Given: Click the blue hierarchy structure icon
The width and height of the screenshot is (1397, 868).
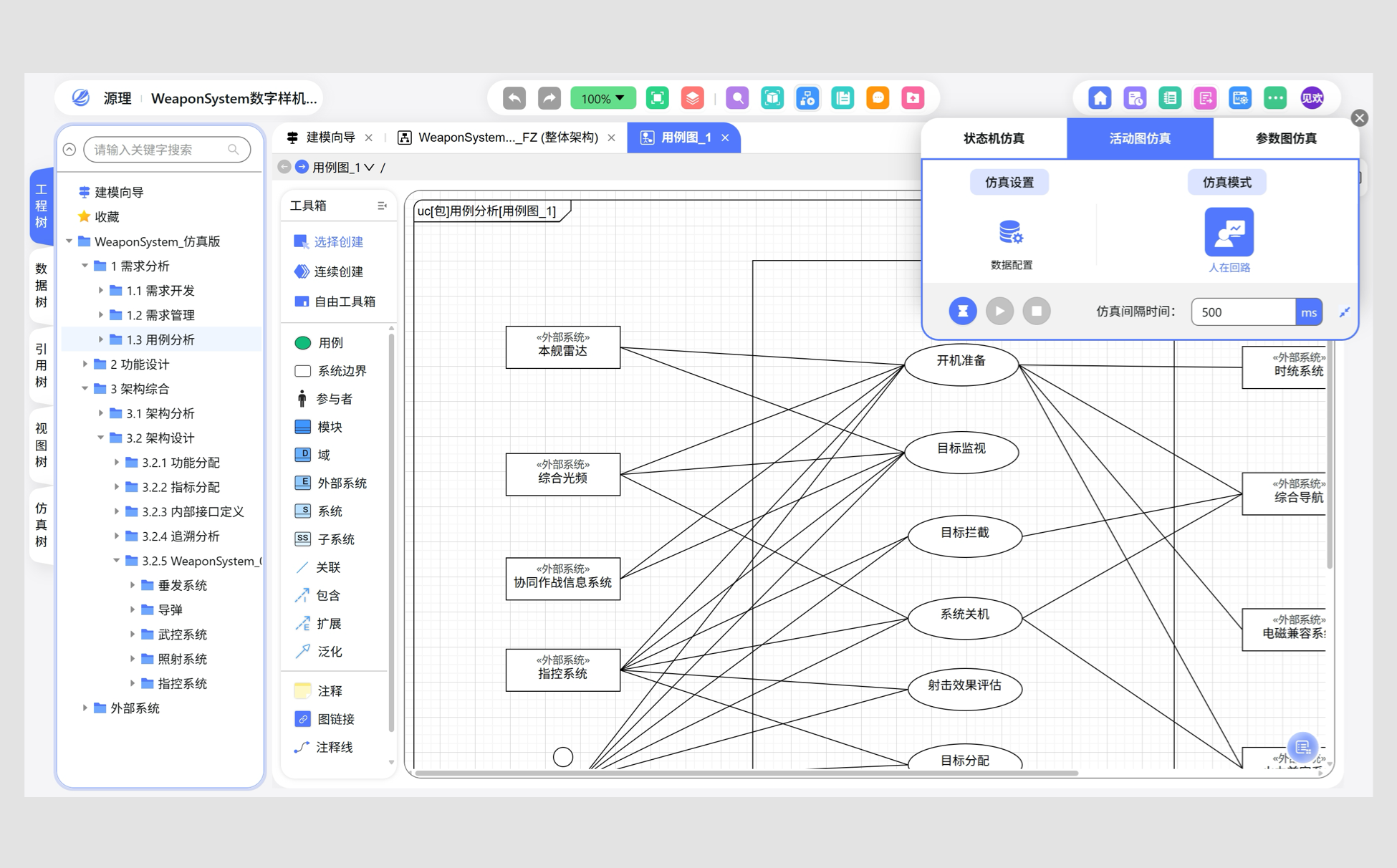Looking at the screenshot, I should click(807, 98).
